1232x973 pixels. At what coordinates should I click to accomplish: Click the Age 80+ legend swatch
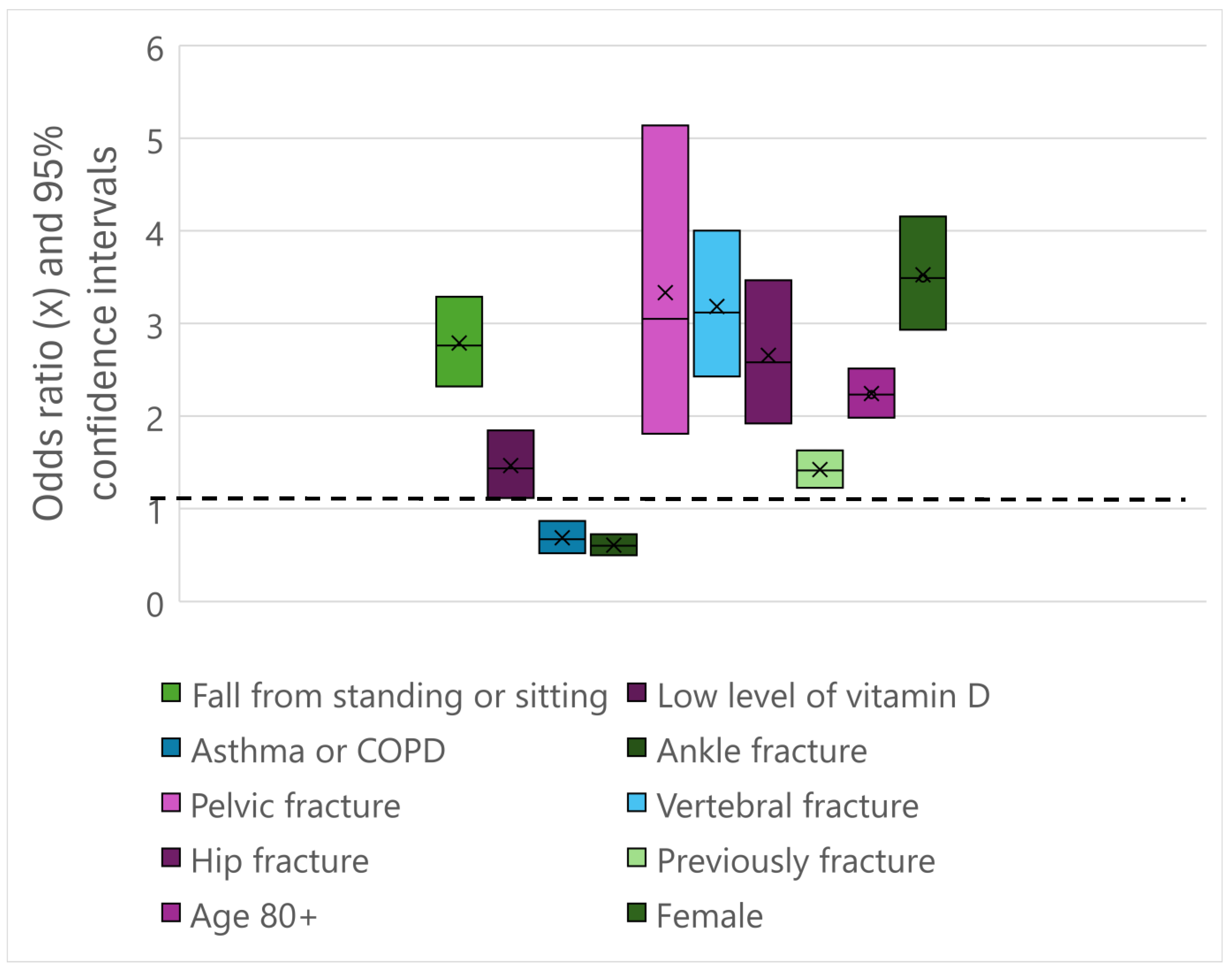click(171, 913)
